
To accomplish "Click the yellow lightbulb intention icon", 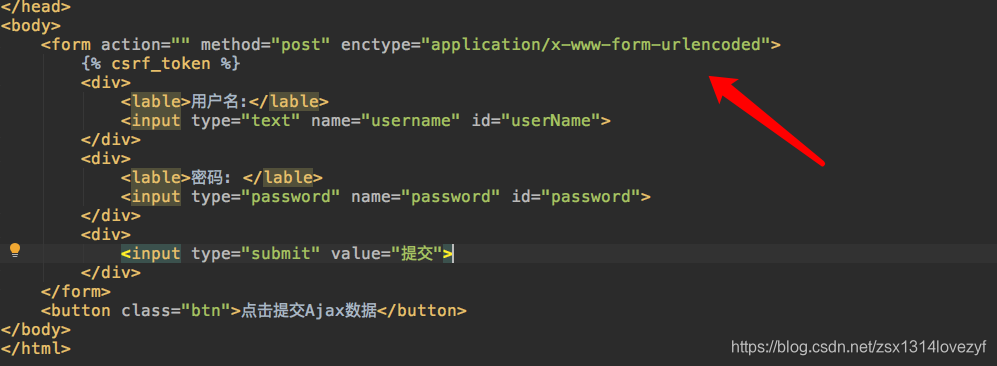I will pyautogui.click(x=15, y=251).
